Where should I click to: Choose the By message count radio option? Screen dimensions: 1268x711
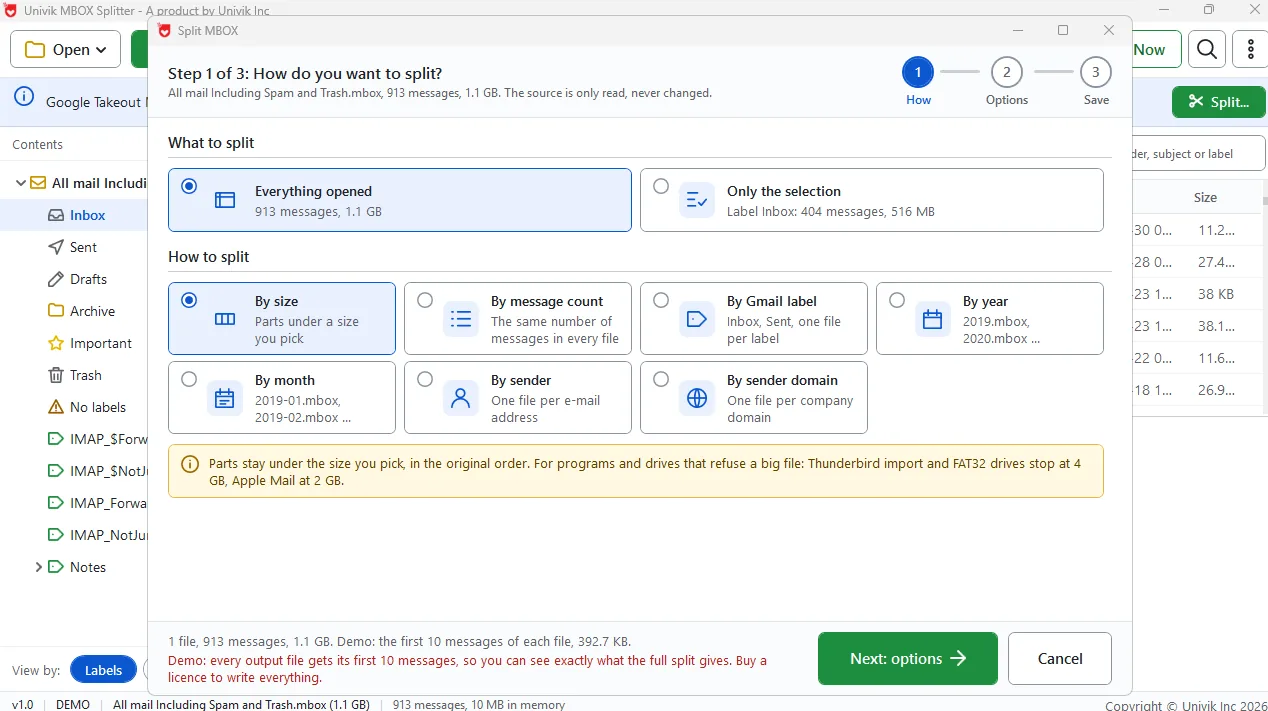point(425,300)
